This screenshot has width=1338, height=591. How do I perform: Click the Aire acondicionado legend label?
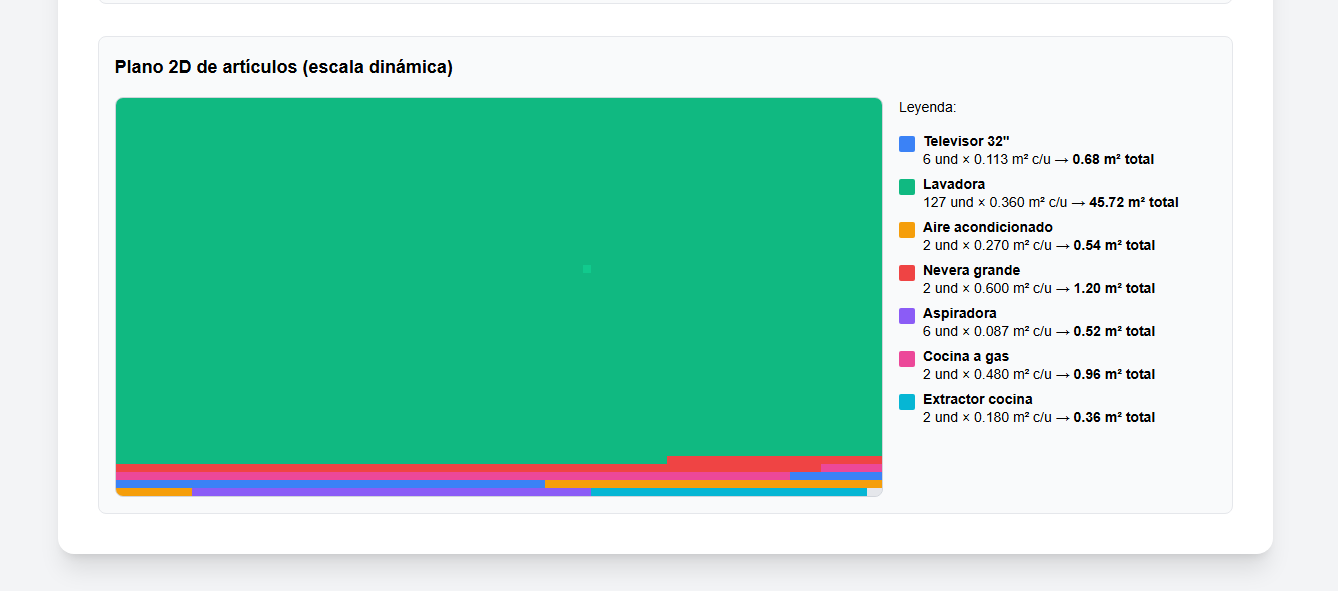(x=987, y=227)
